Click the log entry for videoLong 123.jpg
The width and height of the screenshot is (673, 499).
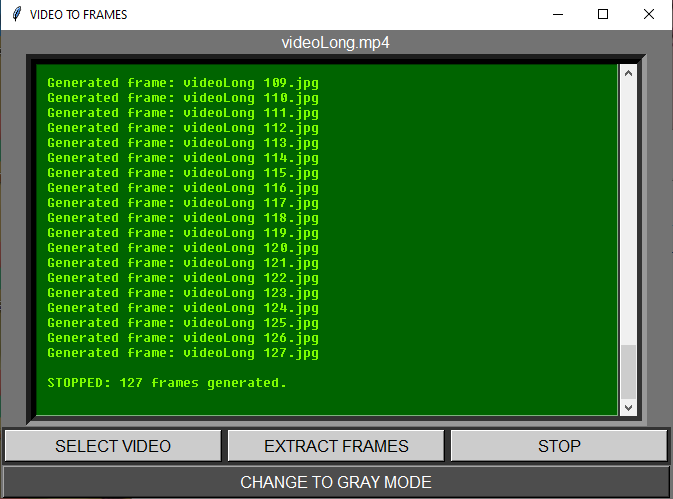coord(183,293)
